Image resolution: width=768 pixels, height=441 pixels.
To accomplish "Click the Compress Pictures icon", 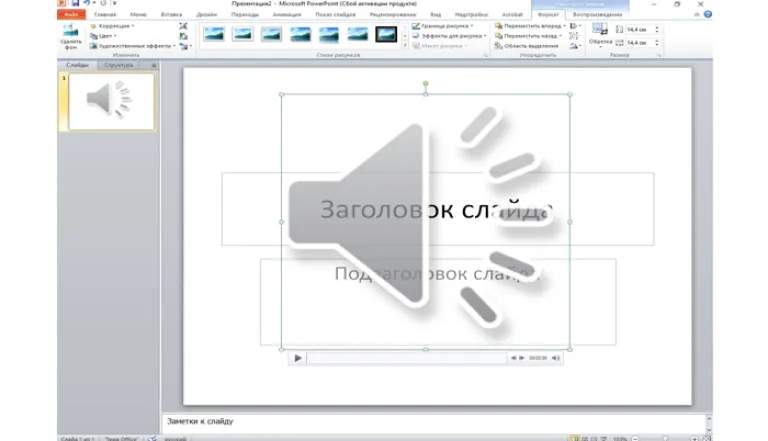I will point(183,26).
